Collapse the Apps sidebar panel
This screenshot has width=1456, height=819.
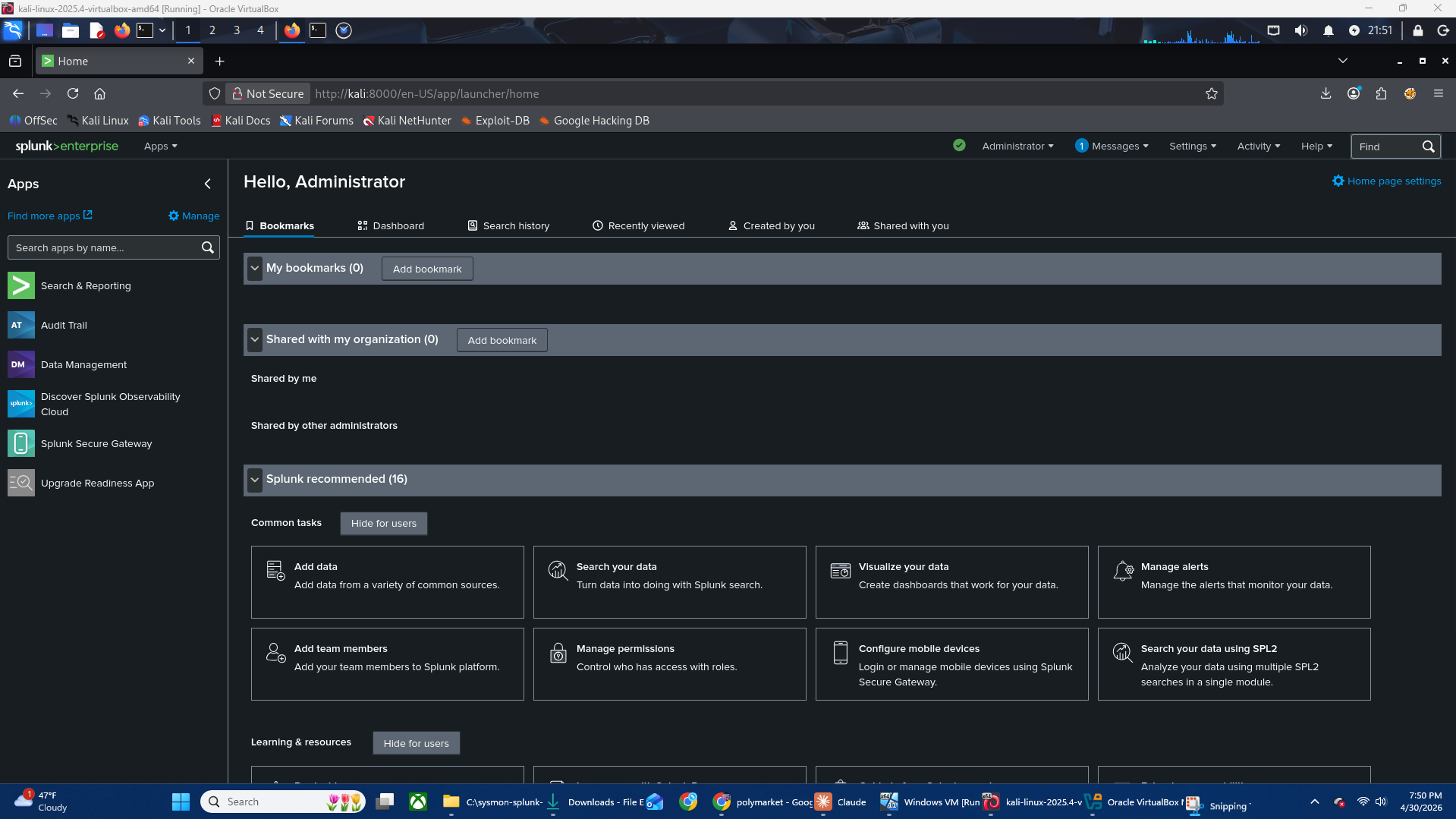tap(208, 184)
